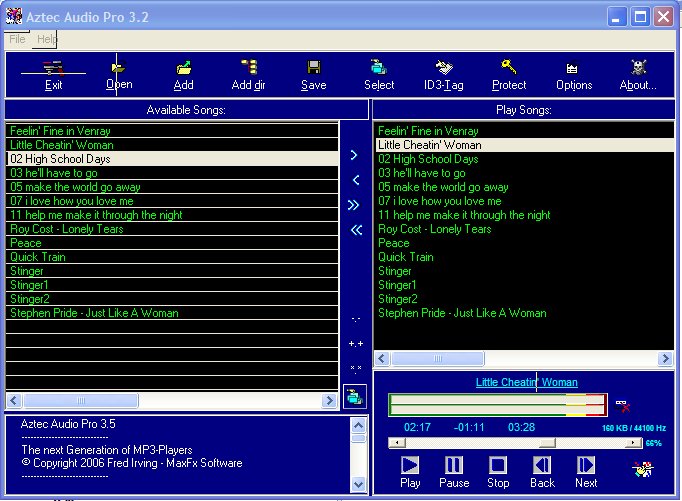Click the playback position slider thumb
Viewport: 682px width, 501px height.
[x=546, y=443]
